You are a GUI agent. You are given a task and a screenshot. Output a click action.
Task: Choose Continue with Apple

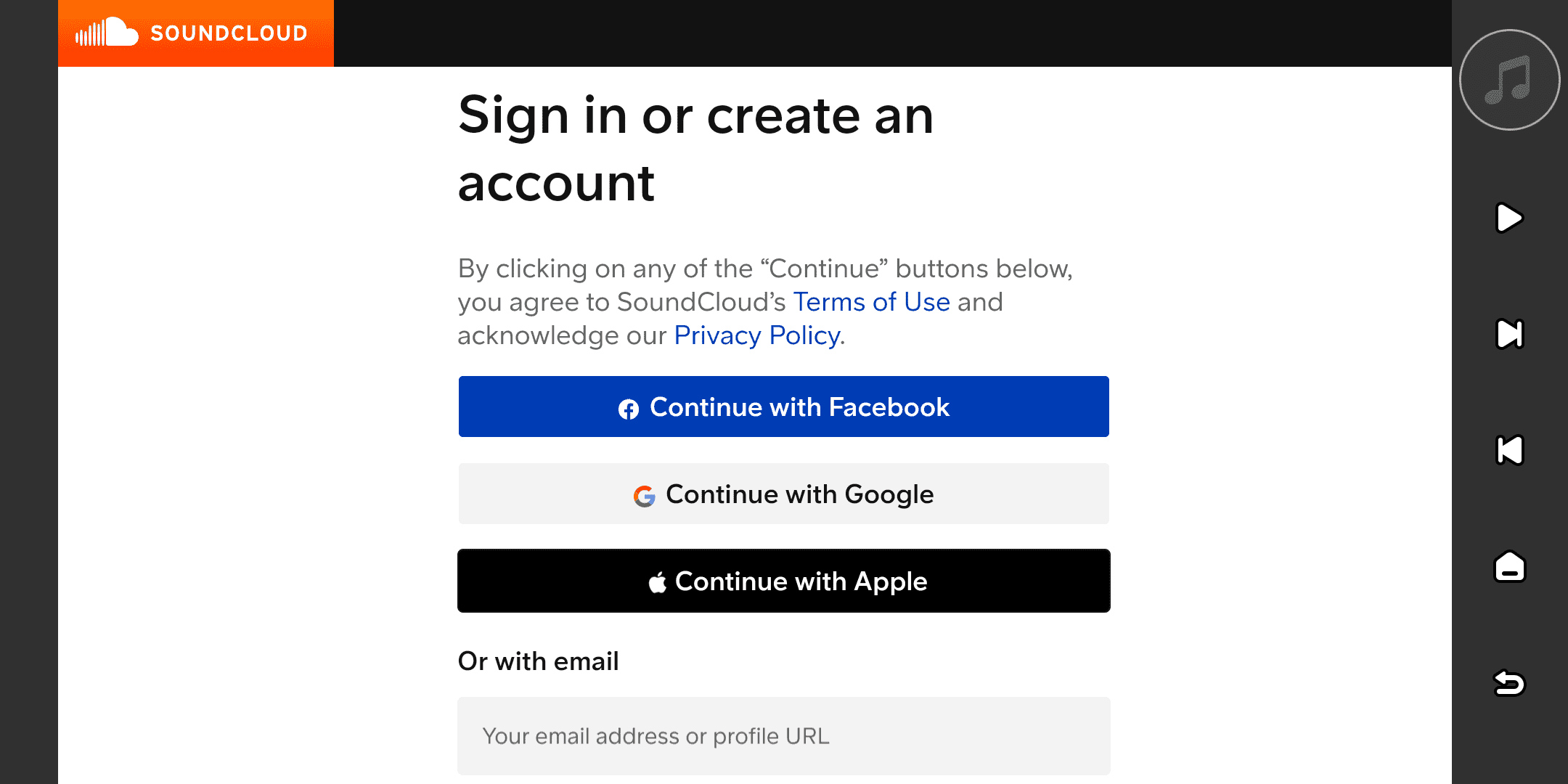(783, 581)
